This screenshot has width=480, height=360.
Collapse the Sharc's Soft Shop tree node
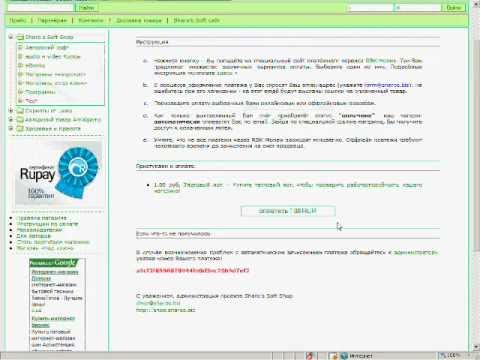[11, 37]
